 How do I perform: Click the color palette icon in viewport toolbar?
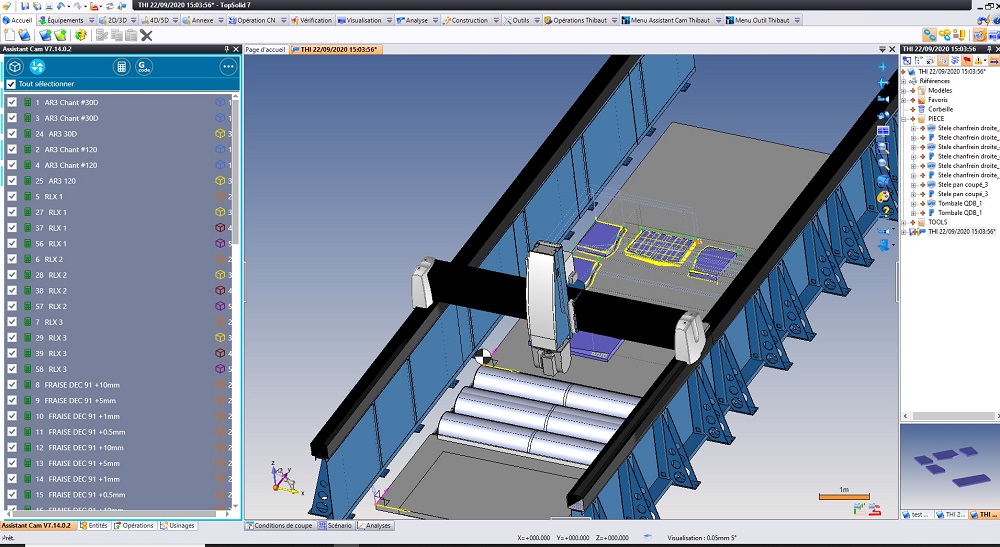pyautogui.click(x=883, y=196)
